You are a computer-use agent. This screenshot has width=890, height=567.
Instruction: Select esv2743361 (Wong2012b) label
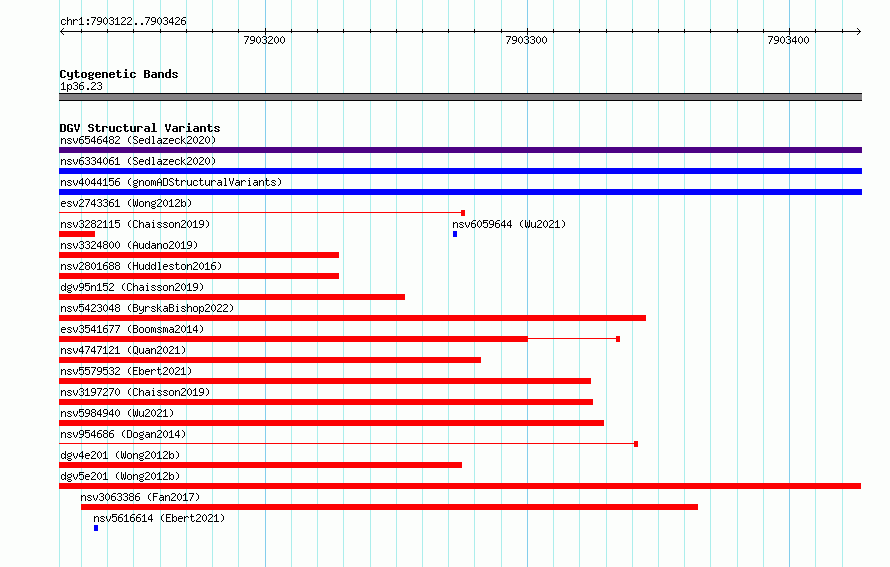pos(126,203)
